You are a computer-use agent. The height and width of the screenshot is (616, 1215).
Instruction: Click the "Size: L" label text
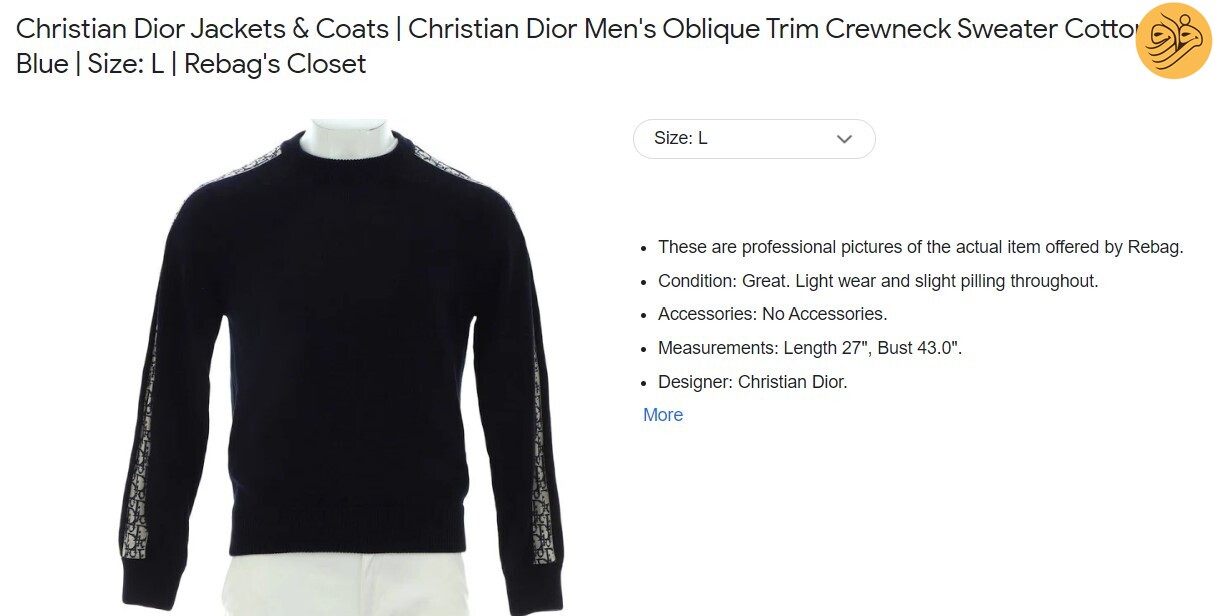pyautogui.click(x=681, y=139)
